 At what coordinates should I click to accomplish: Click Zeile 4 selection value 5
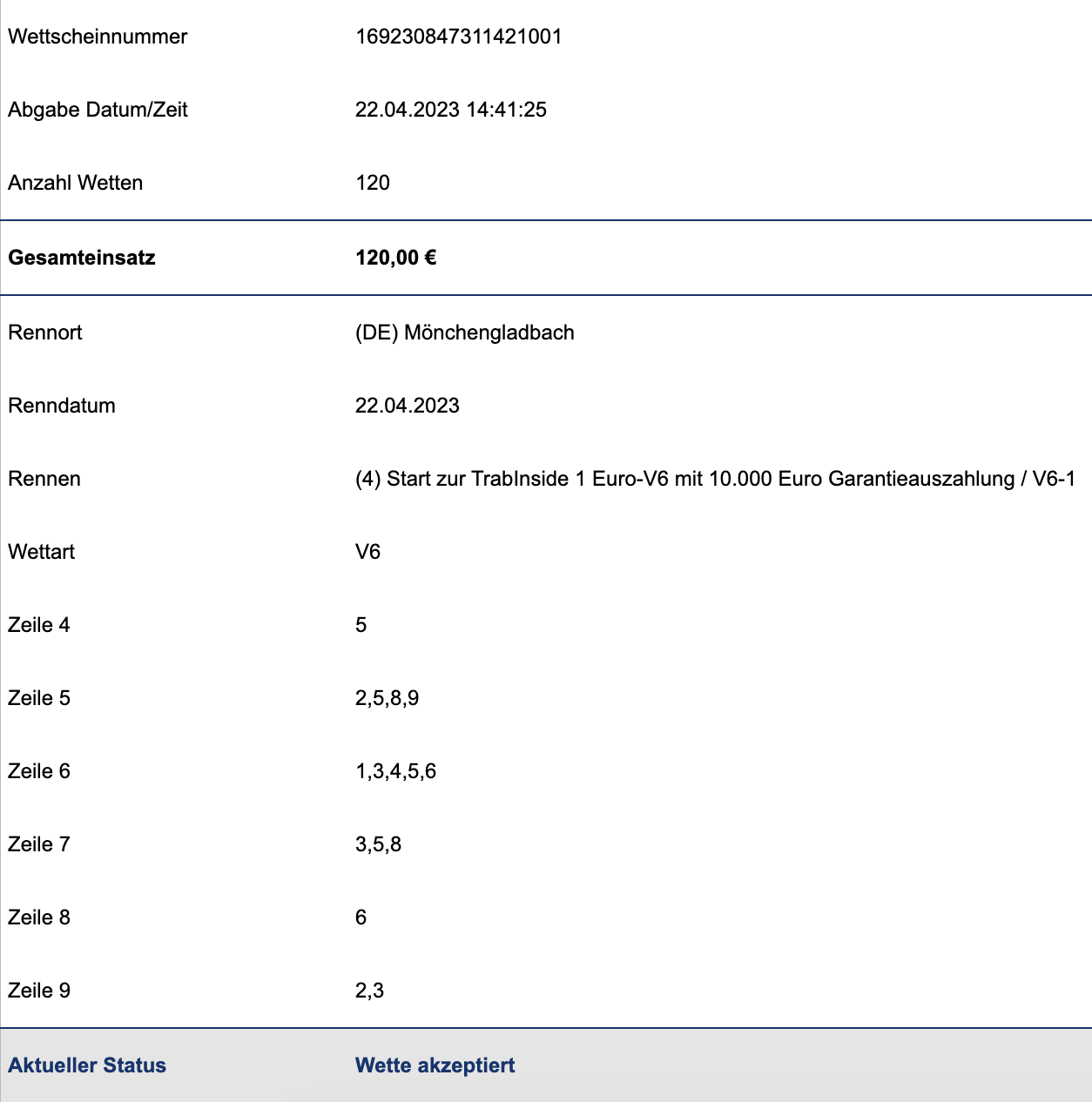click(x=361, y=625)
